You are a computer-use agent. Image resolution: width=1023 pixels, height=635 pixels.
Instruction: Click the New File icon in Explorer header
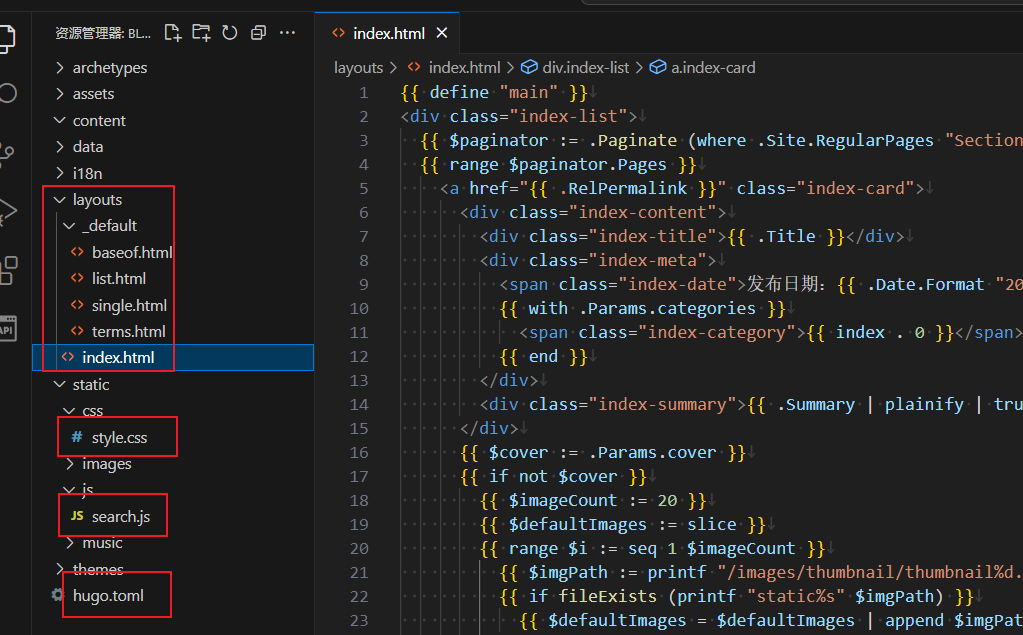pos(173,33)
